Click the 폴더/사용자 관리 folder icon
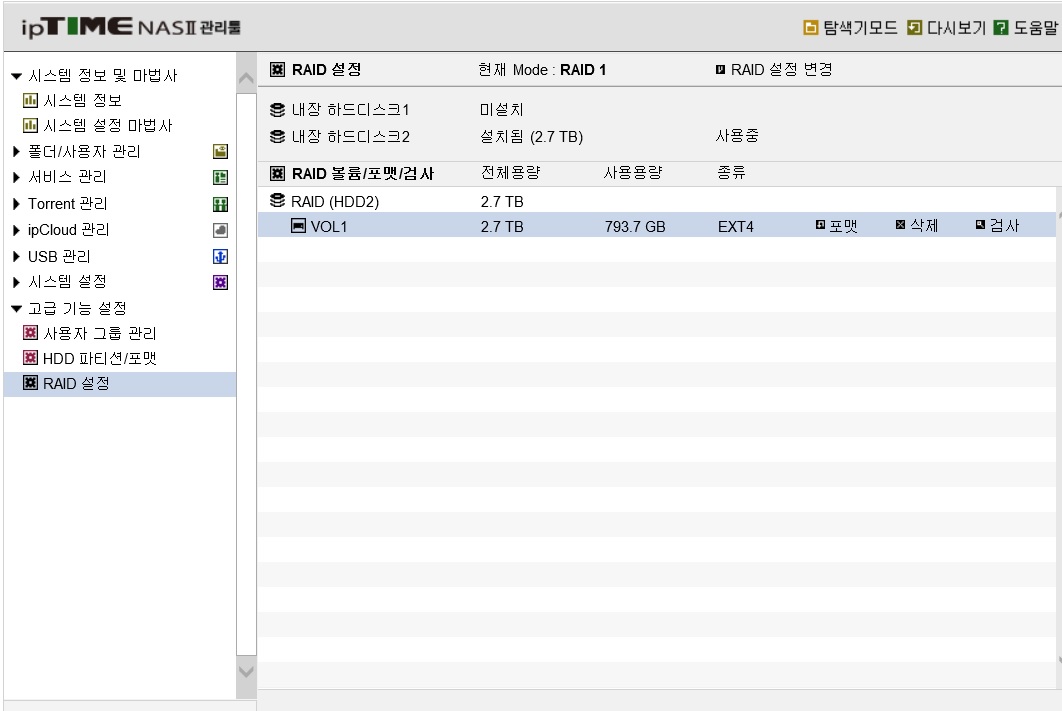Viewport: 1062px width, 711px height. (220, 152)
